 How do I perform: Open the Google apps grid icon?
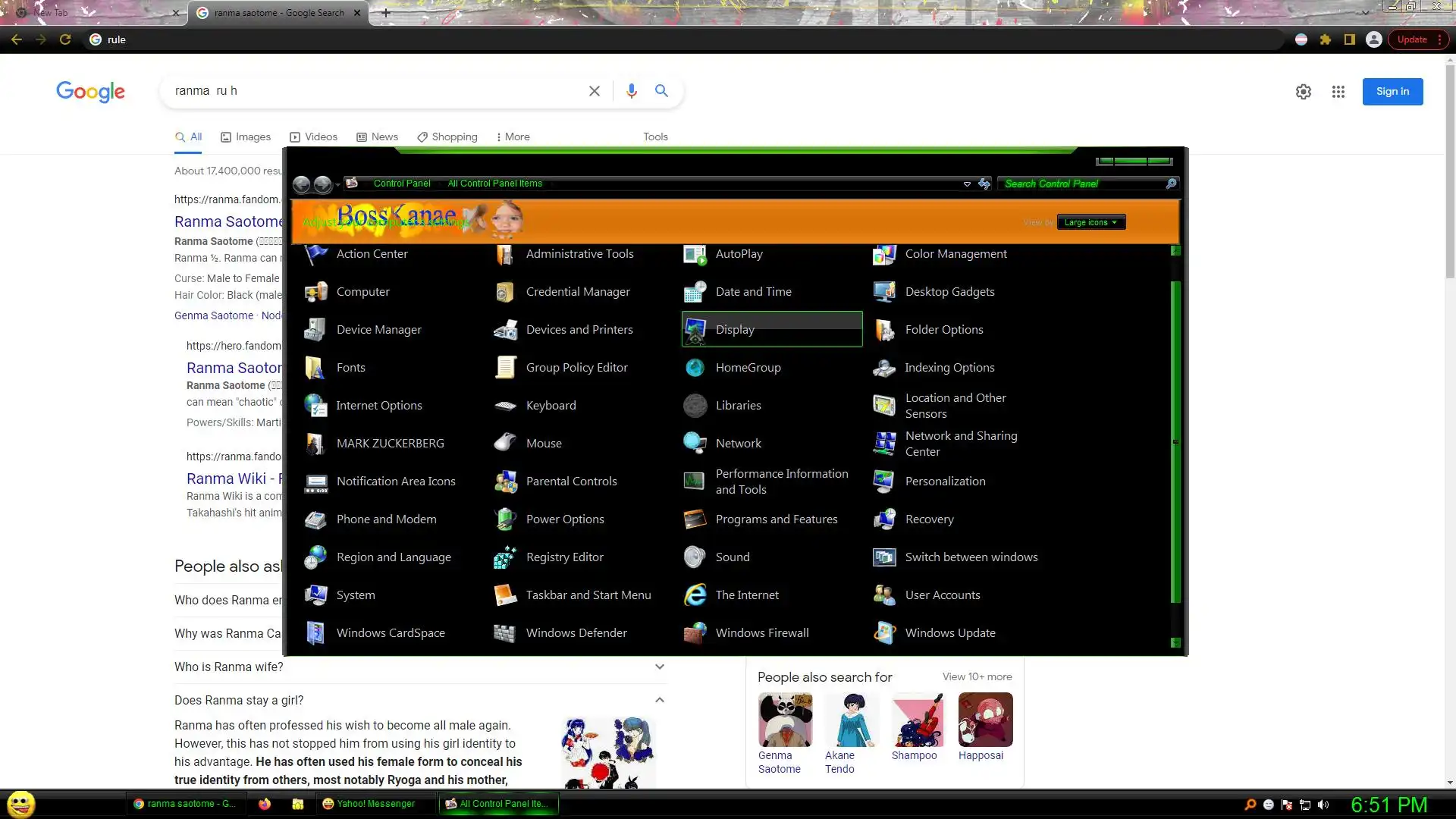point(1338,92)
